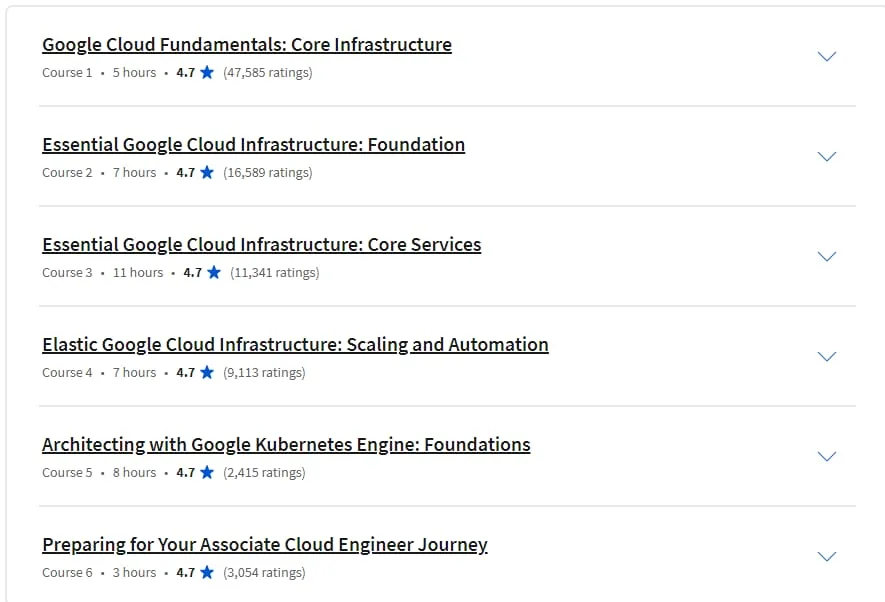
Task: Click the star icon beside 11,341 ratings
Action: tap(214, 272)
